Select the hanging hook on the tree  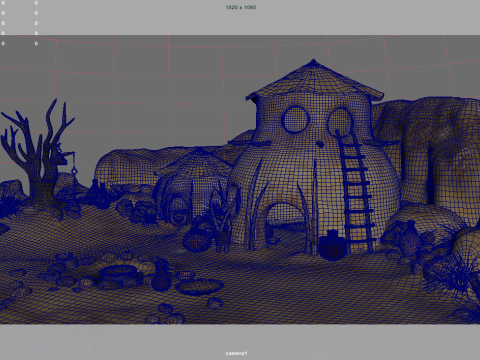74,172
